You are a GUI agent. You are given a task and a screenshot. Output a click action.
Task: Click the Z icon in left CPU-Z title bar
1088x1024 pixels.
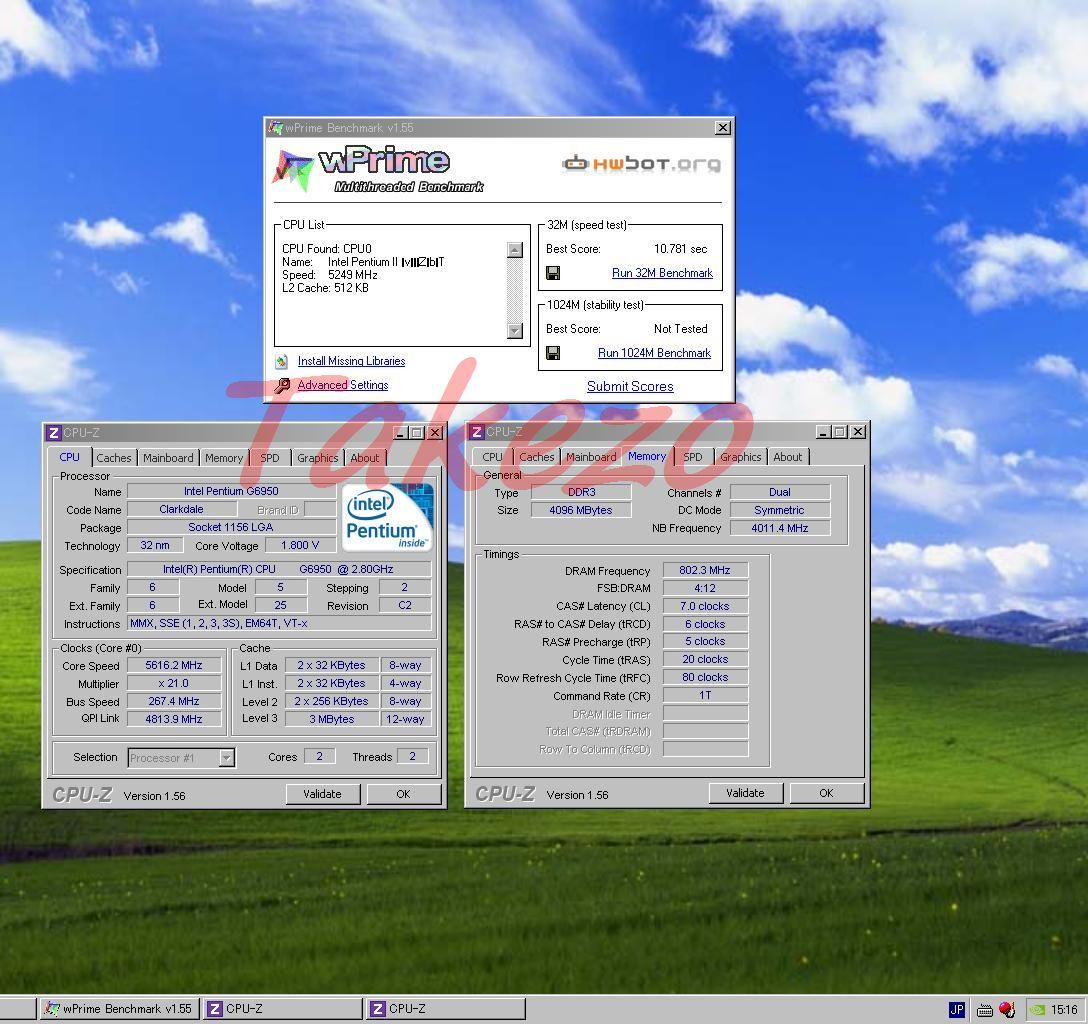[x=53, y=433]
